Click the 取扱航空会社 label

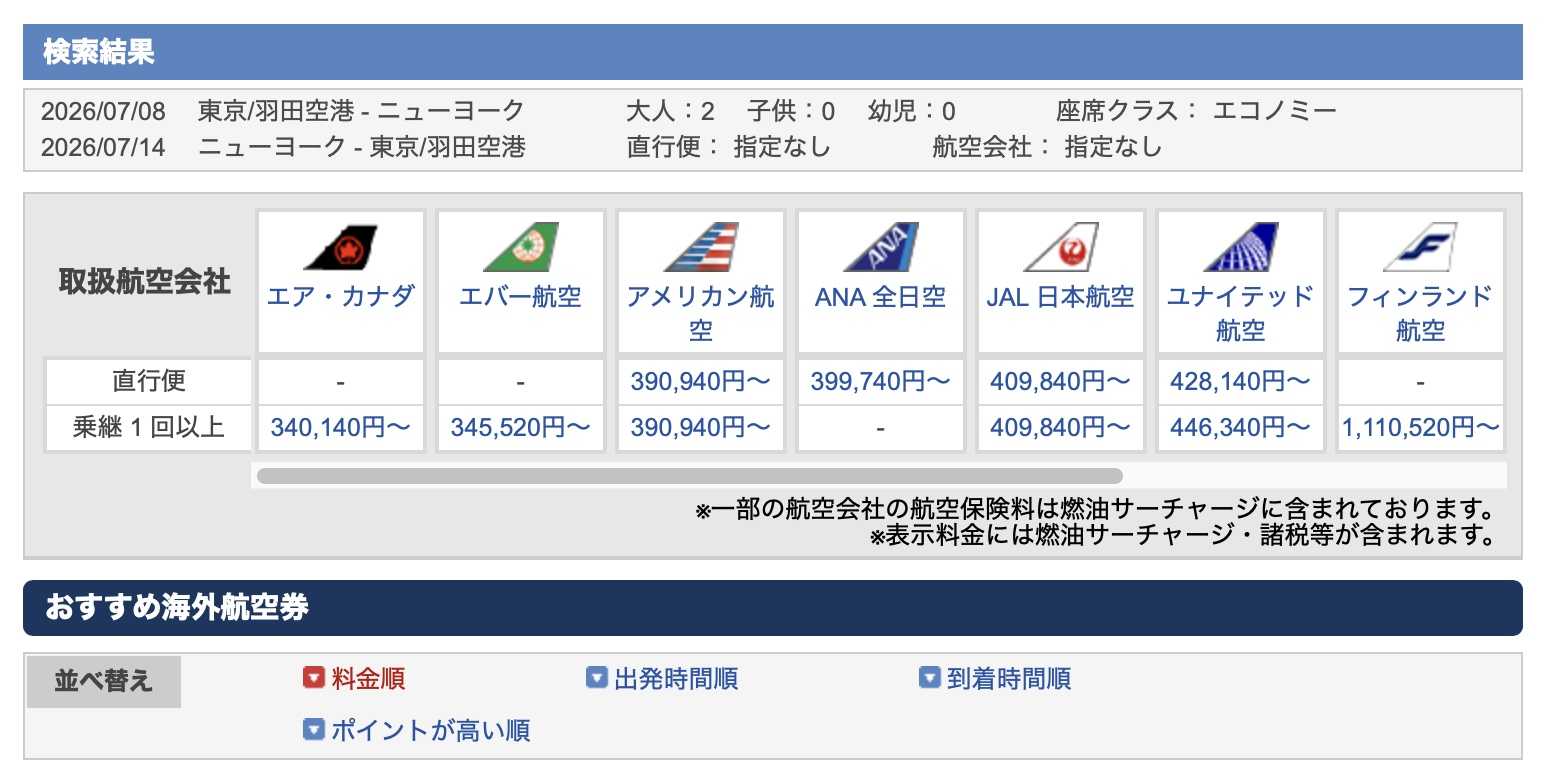point(145,282)
